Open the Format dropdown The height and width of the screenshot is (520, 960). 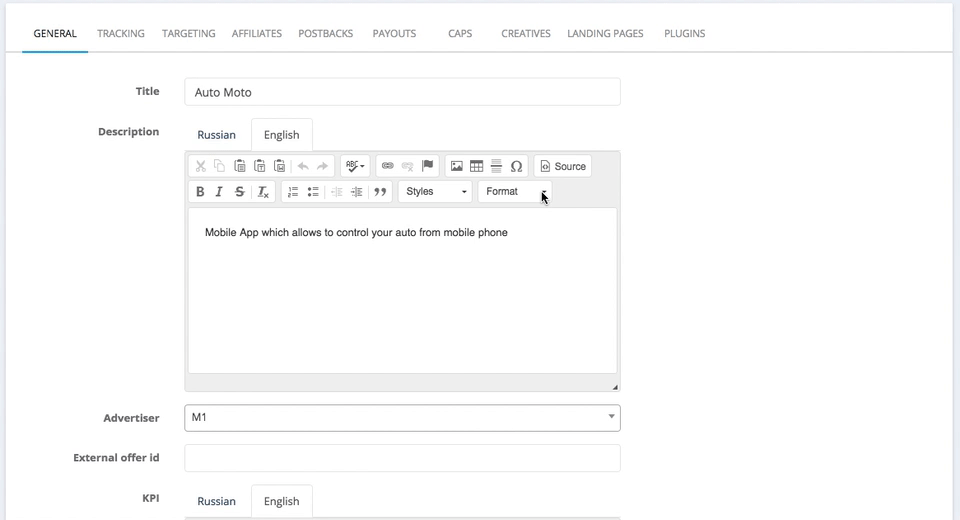515,192
